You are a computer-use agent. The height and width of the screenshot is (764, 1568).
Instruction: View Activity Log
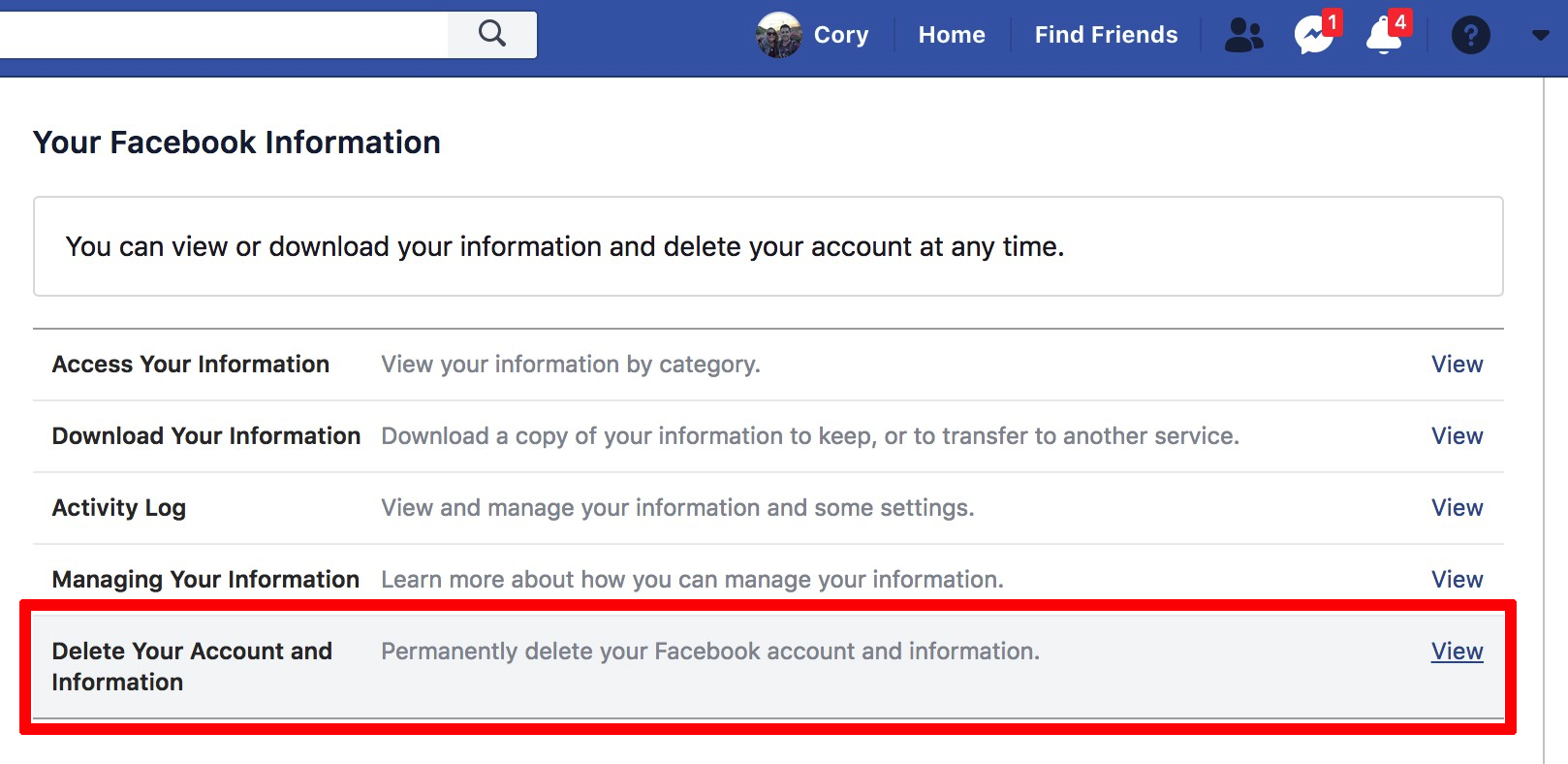pyautogui.click(x=1457, y=508)
